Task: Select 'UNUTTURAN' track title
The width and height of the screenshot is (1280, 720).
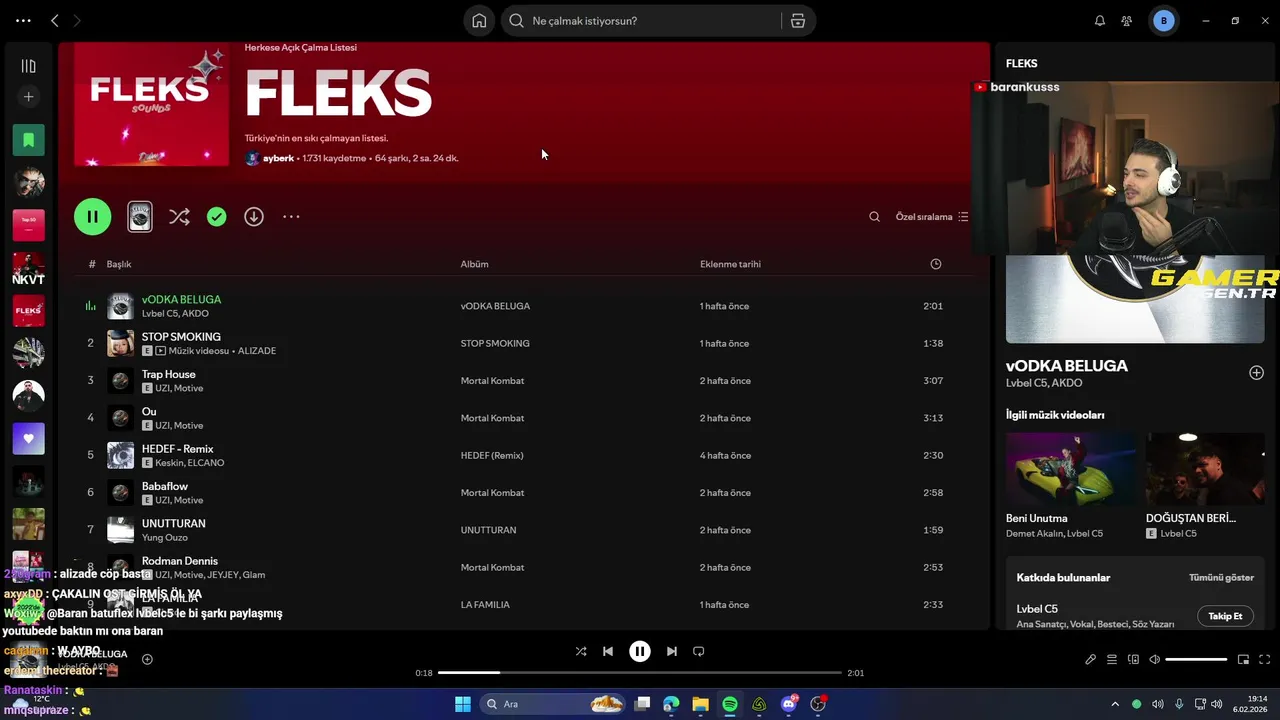Action: 173,523
